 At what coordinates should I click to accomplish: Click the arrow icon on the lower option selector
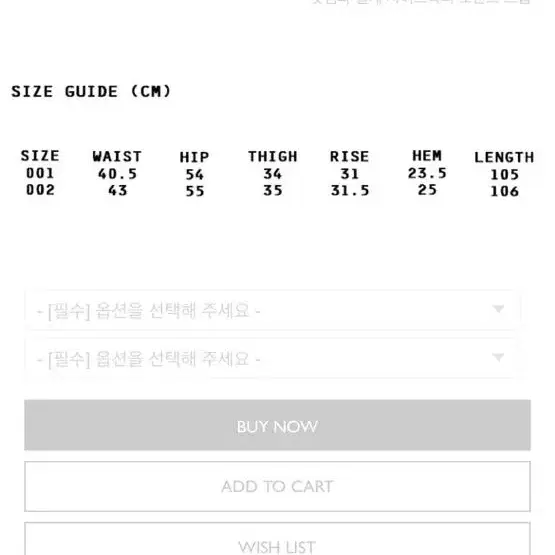498,357
